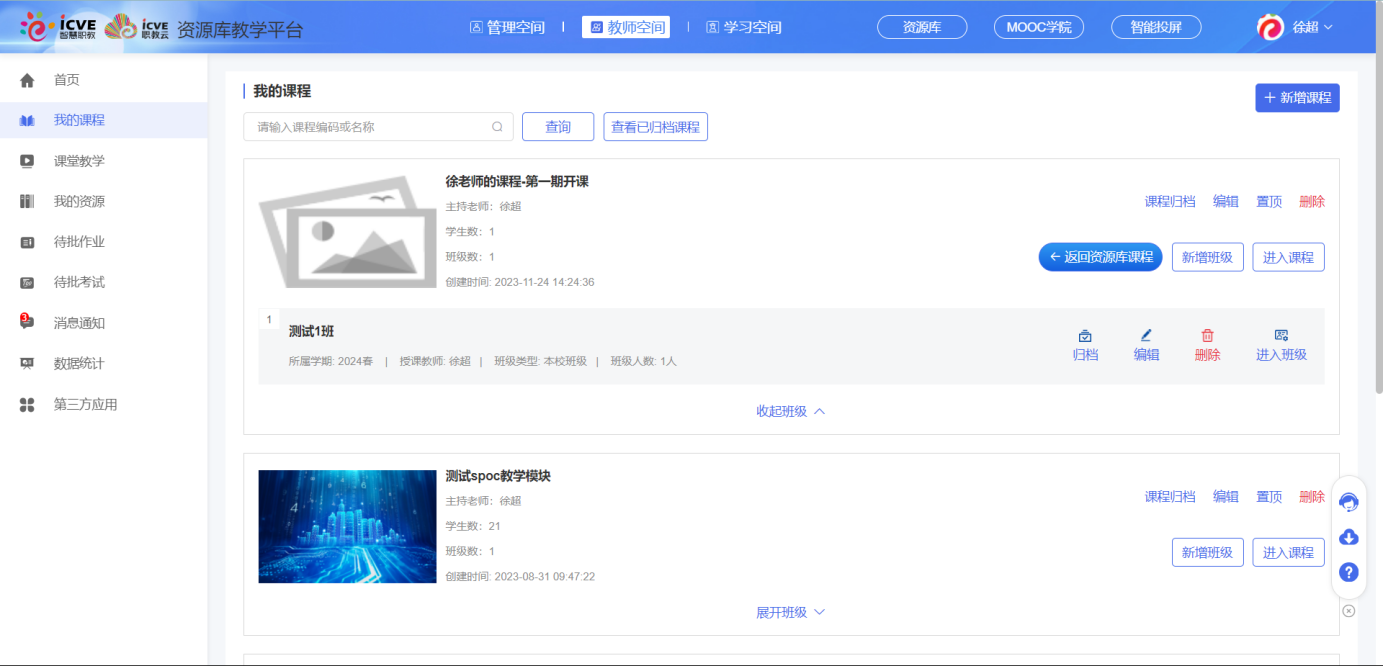
Task: Click the pencil 编辑 icon for 测试1班
Action: [x=1146, y=336]
